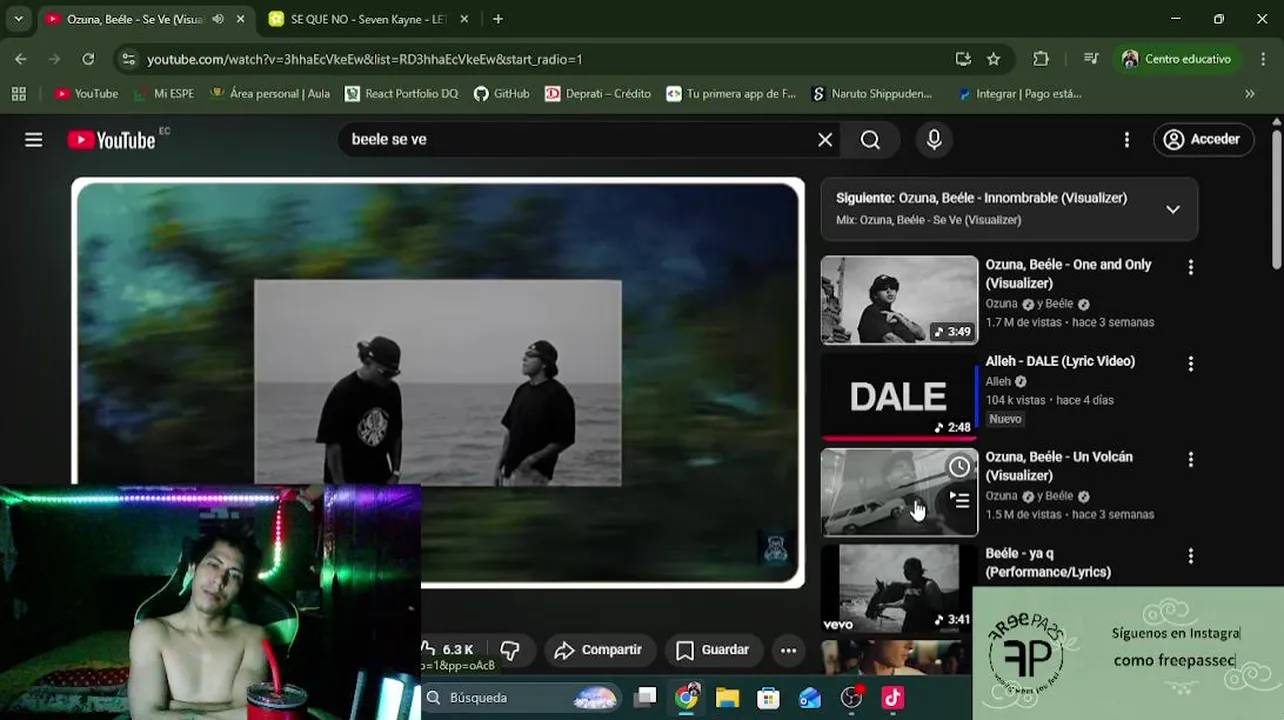Add Un Volcán to queue icon
Image resolution: width=1284 pixels, height=720 pixels.
pyautogui.click(x=959, y=501)
